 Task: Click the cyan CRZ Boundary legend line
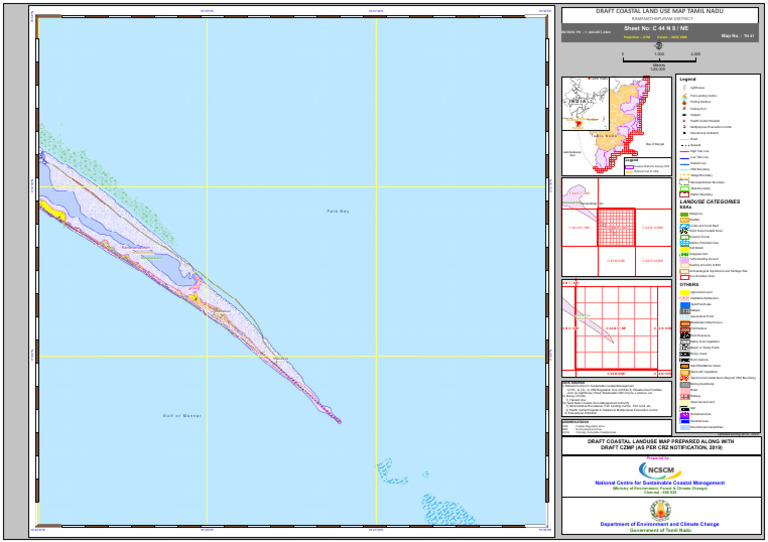click(x=684, y=169)
